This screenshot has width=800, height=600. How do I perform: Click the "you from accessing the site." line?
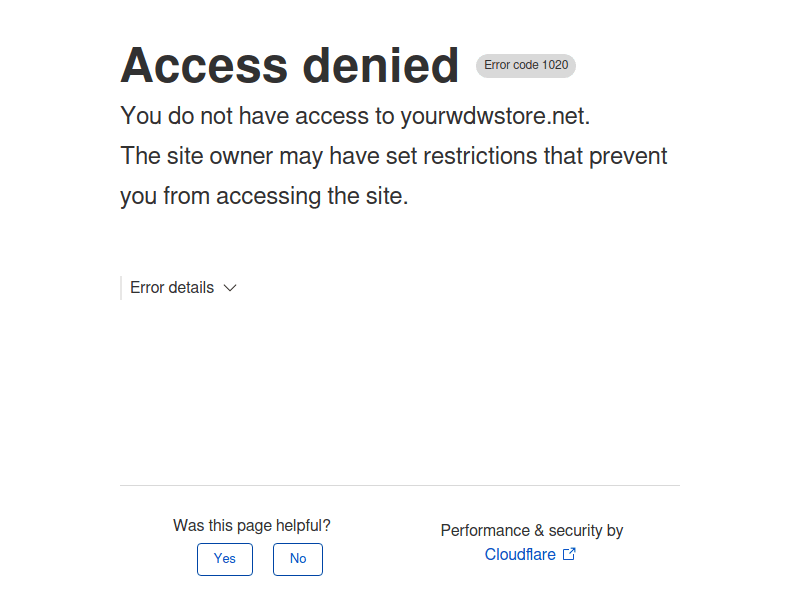coord(264,196)
